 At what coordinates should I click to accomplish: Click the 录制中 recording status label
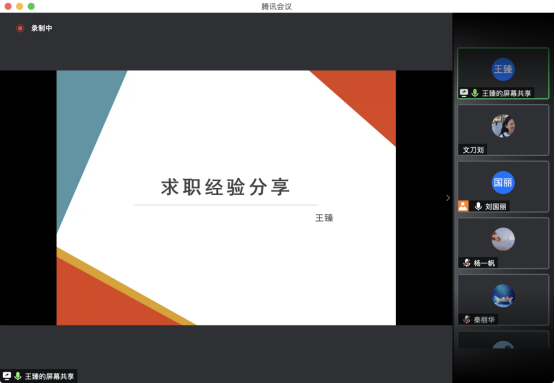(x=41, y=28)
